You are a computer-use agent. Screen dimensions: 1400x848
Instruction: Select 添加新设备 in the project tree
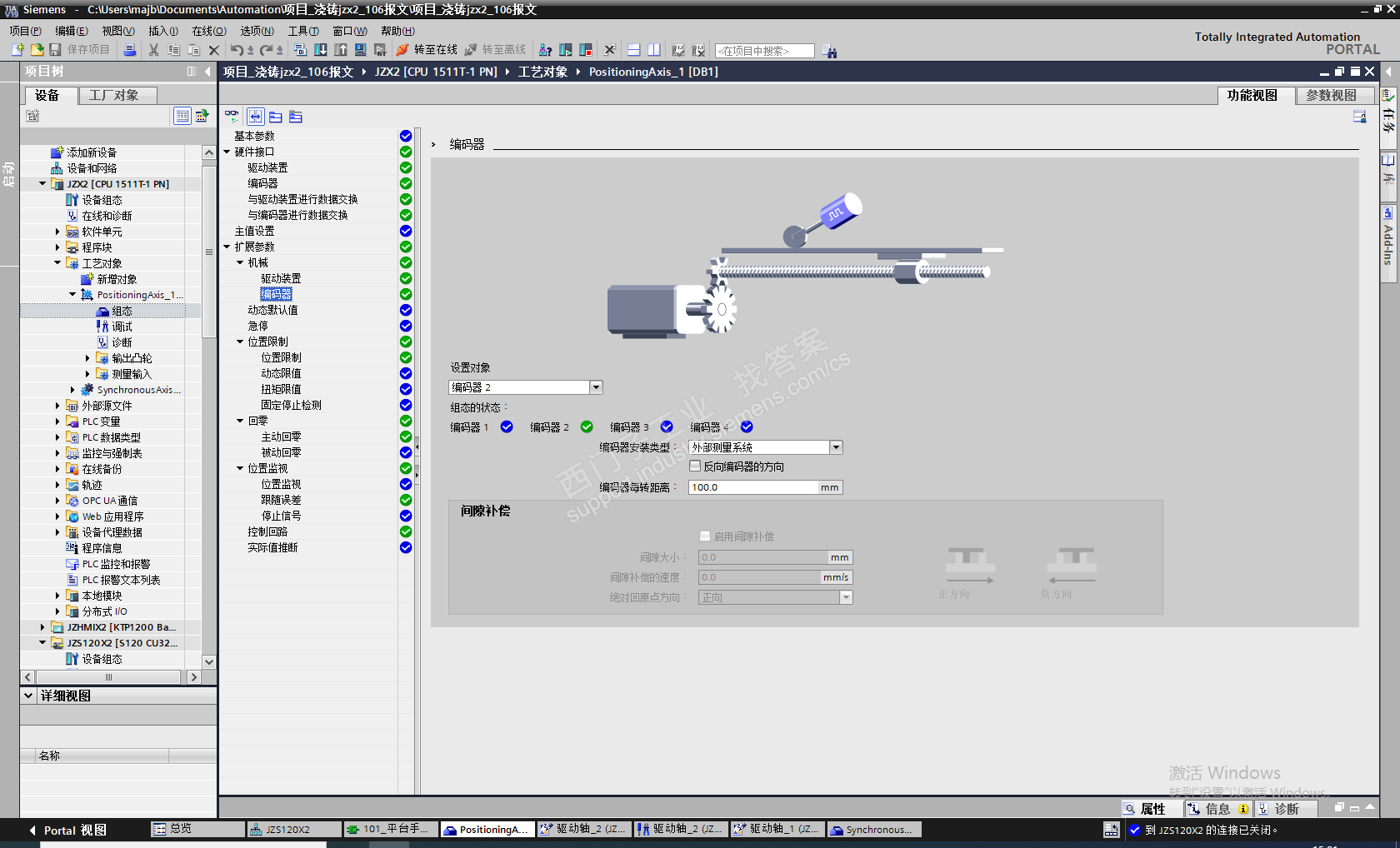[92, 152]
